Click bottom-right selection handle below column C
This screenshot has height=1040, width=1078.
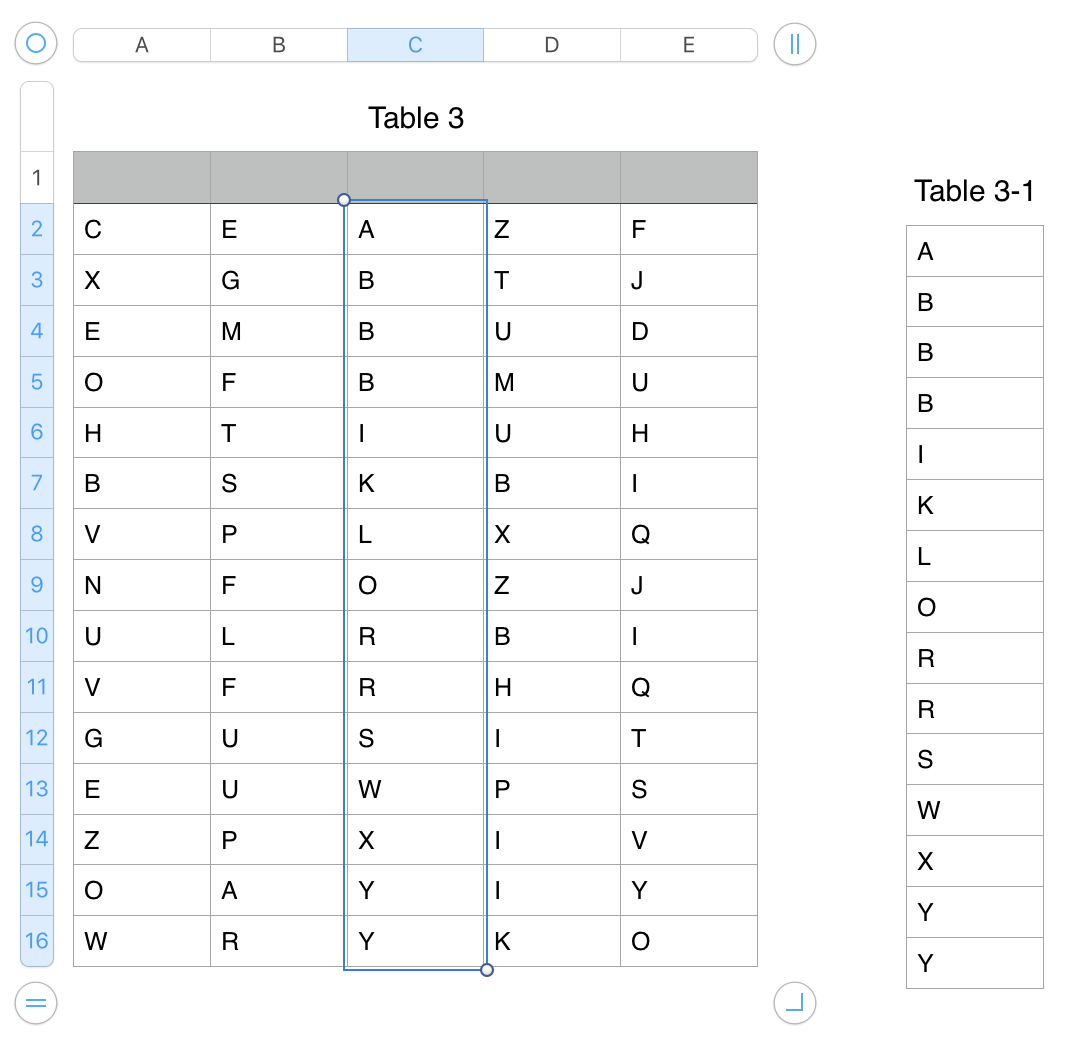click(487, 970)
